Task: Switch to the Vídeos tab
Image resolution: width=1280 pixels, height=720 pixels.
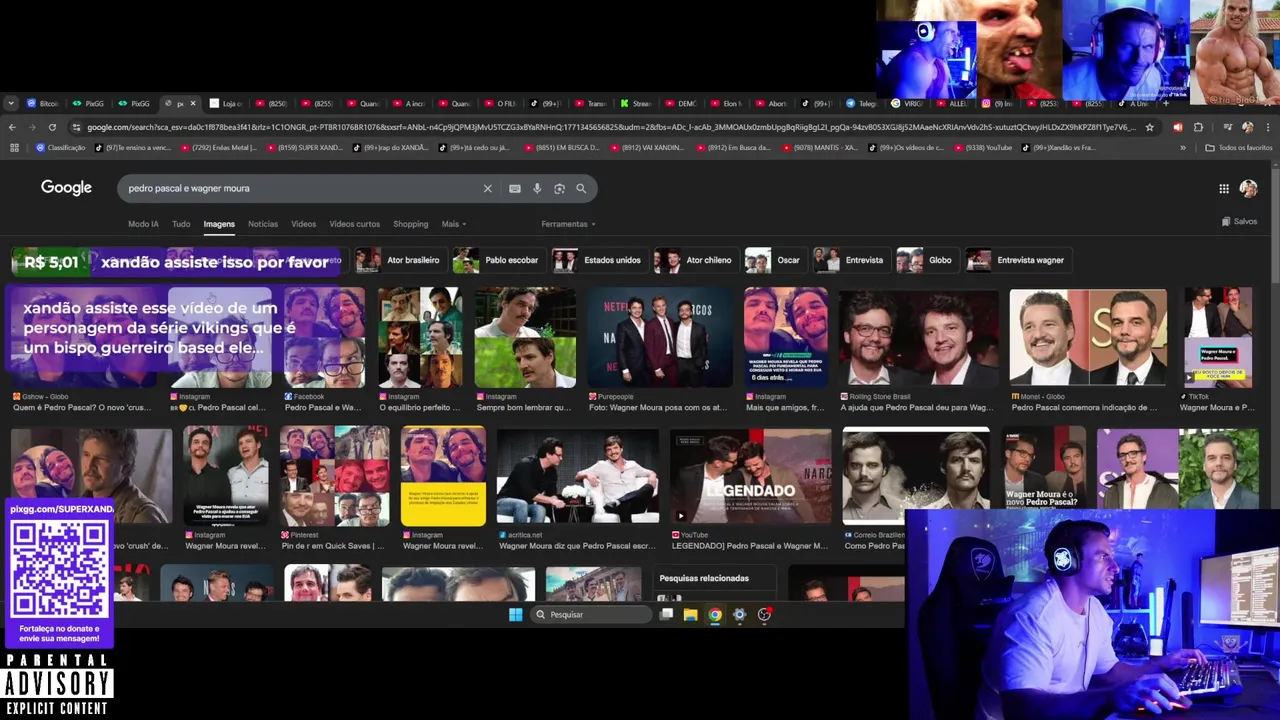Action: pyautogui.click(x=303, y=224)
